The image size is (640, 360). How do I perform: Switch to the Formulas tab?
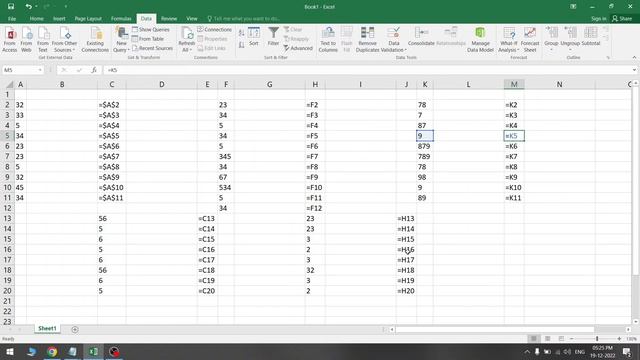point(121,18)
